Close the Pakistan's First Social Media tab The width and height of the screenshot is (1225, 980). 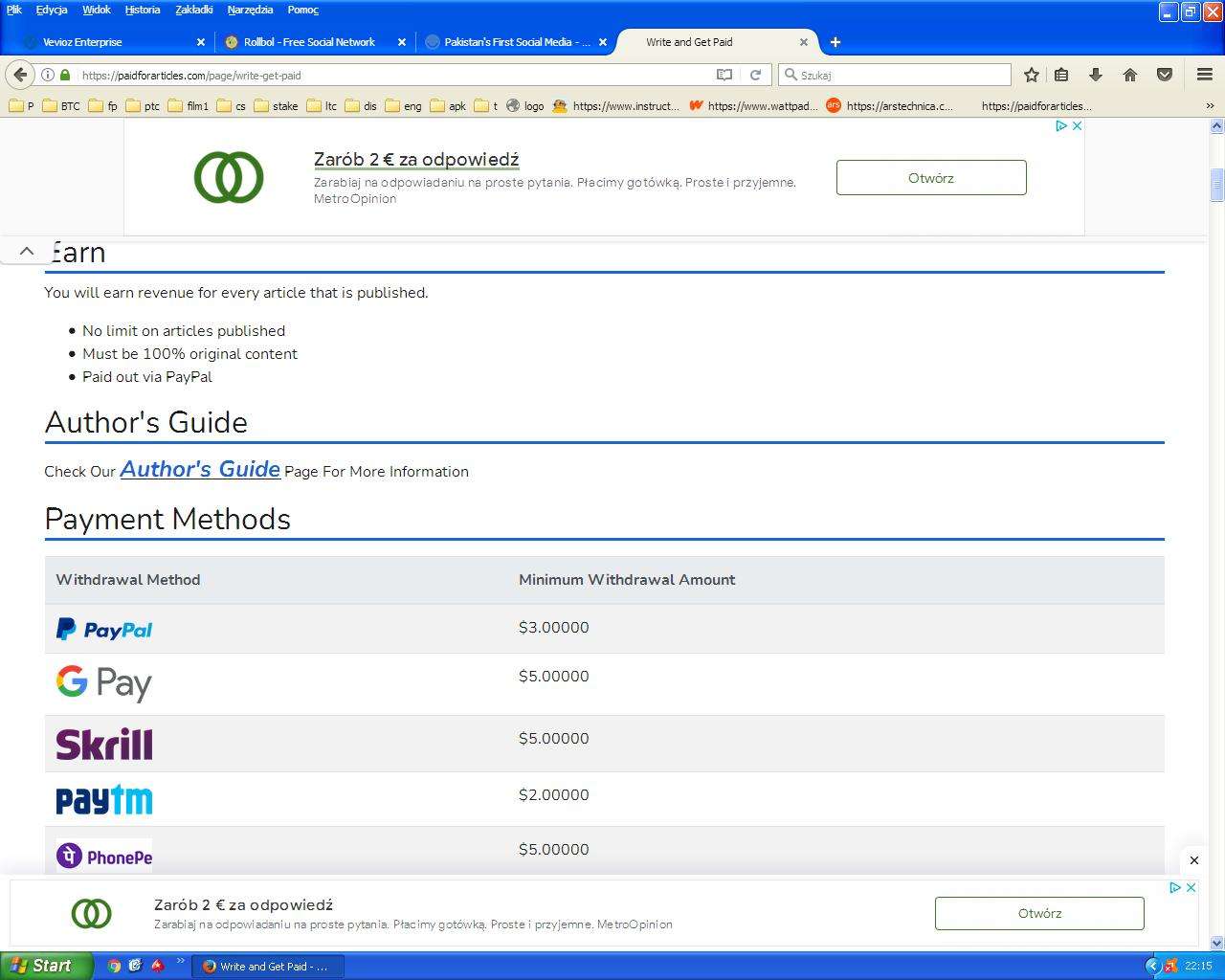pos(603,42)
